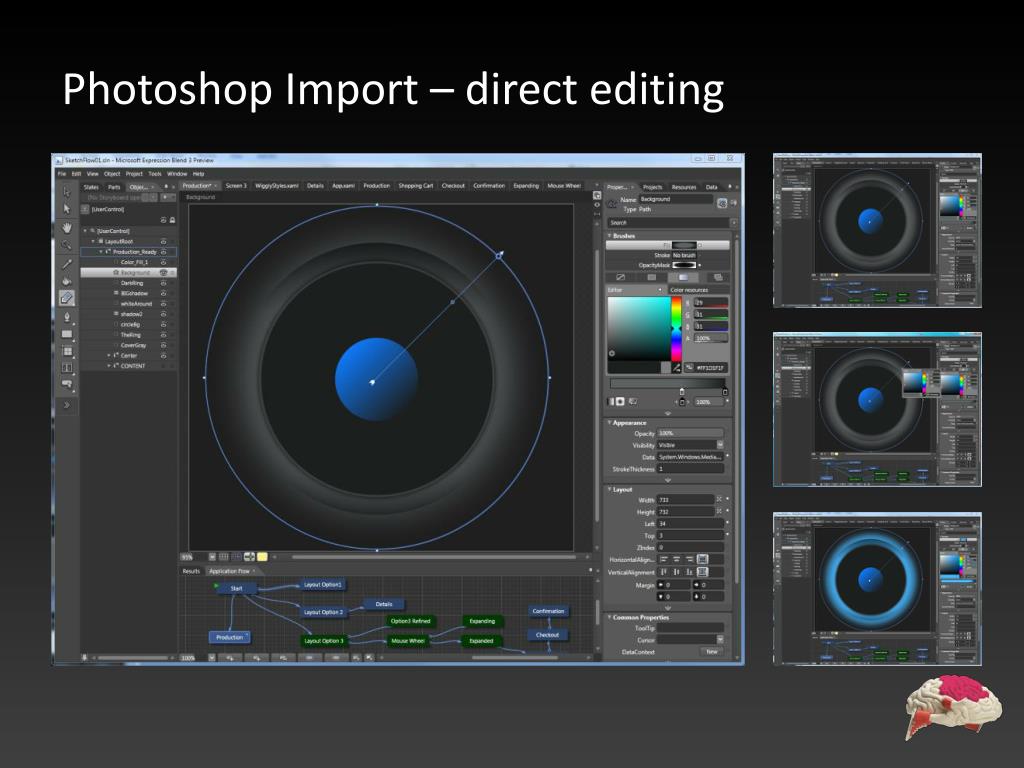Open the Asset Library chevrons
1024x768 pixels.
[x=67, y=405]
